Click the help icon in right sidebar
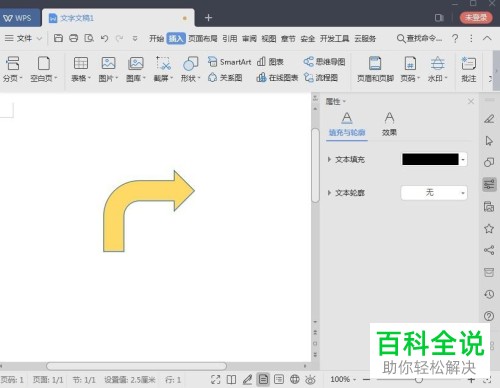The width and height of the screenshot is (500, 388). 489,316
